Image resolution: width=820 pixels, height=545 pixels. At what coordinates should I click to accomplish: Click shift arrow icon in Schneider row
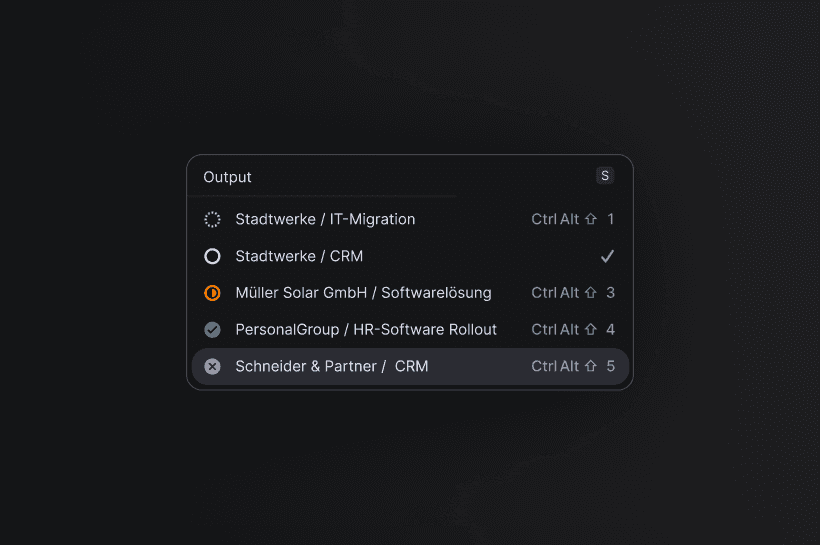(591, 366)
